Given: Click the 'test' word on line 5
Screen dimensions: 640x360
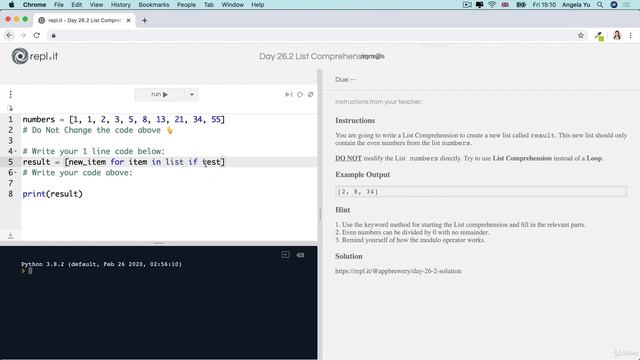Looking at the screenshot, I should pyautogui.click(x=211, y=162).
